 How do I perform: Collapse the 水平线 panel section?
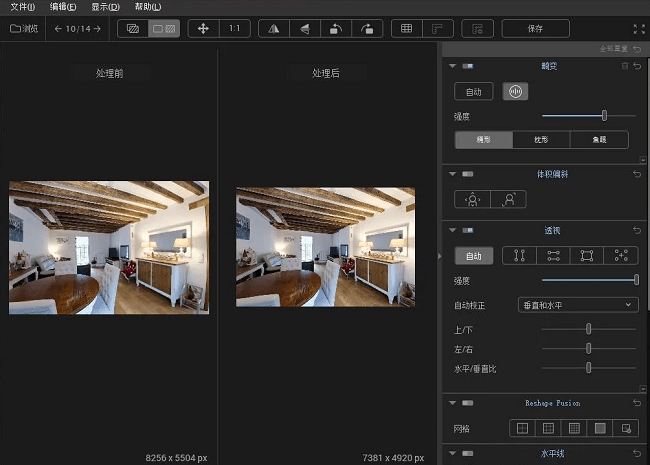click(x=453, y=453)
